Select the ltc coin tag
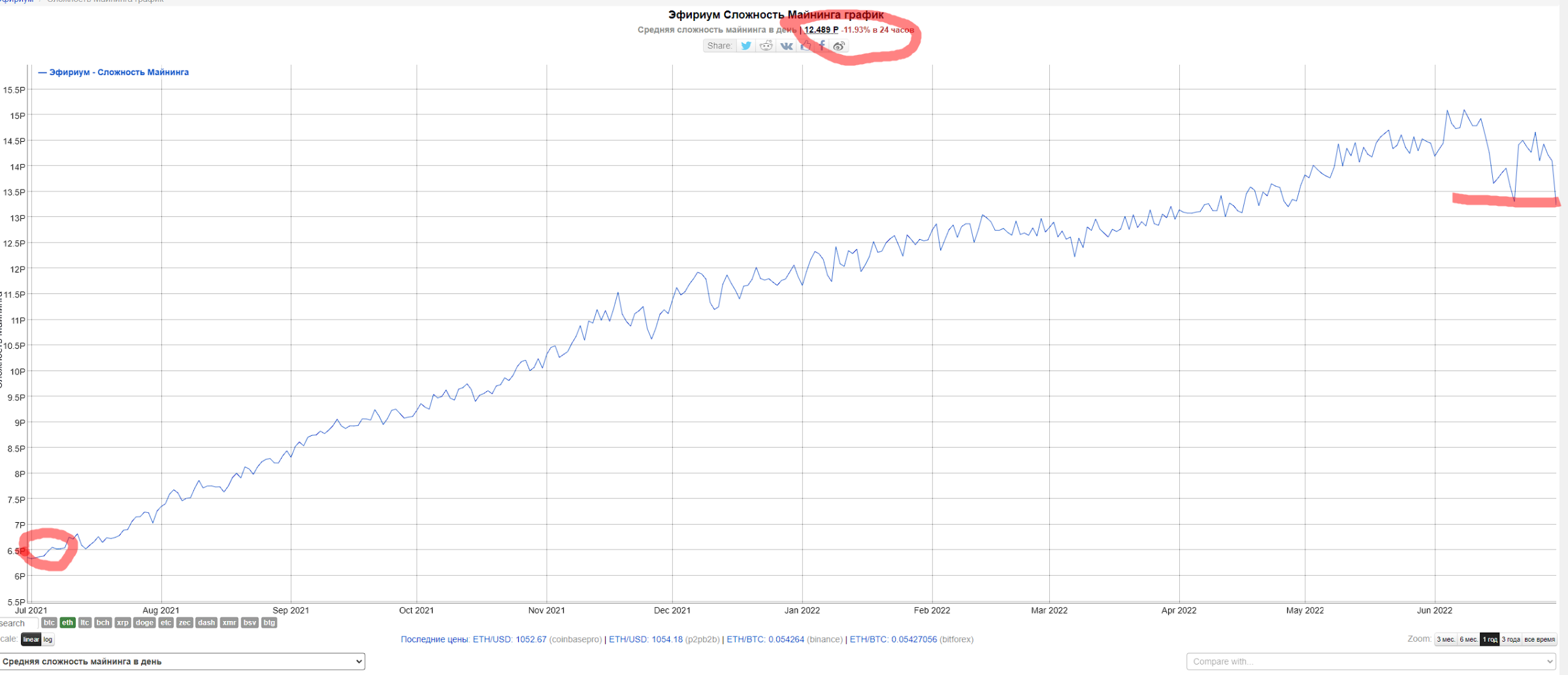Viewport: 1568px width, 675px height. click(x=85, y=623)
